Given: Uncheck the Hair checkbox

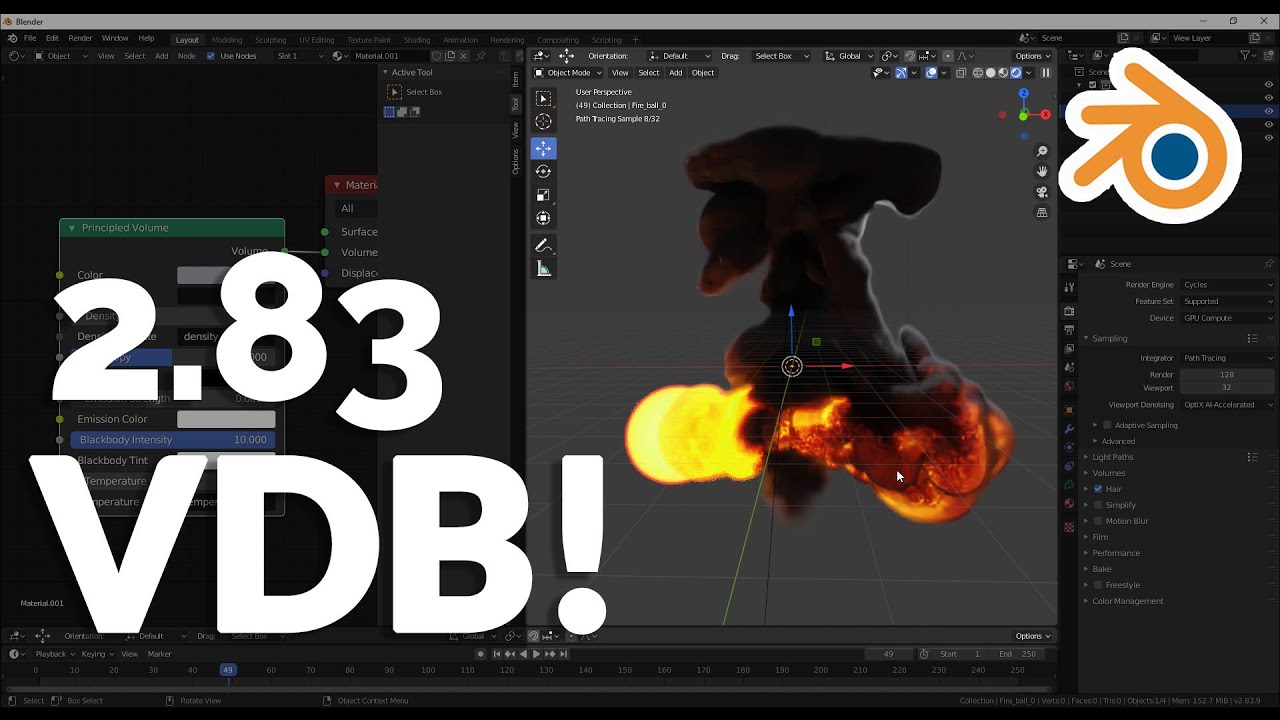Looking at the screenshot, I should point(1098,489).
